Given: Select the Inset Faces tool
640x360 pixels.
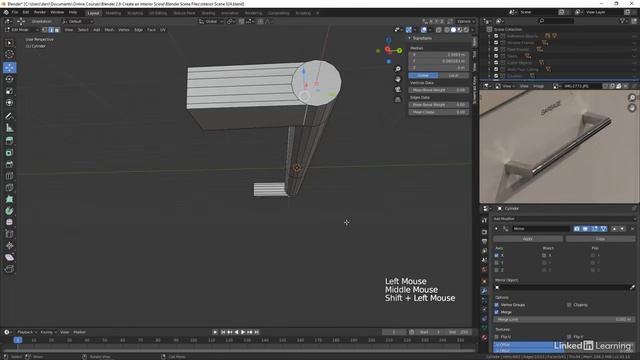Looking at the screenshot, I should tap(9, 153).
